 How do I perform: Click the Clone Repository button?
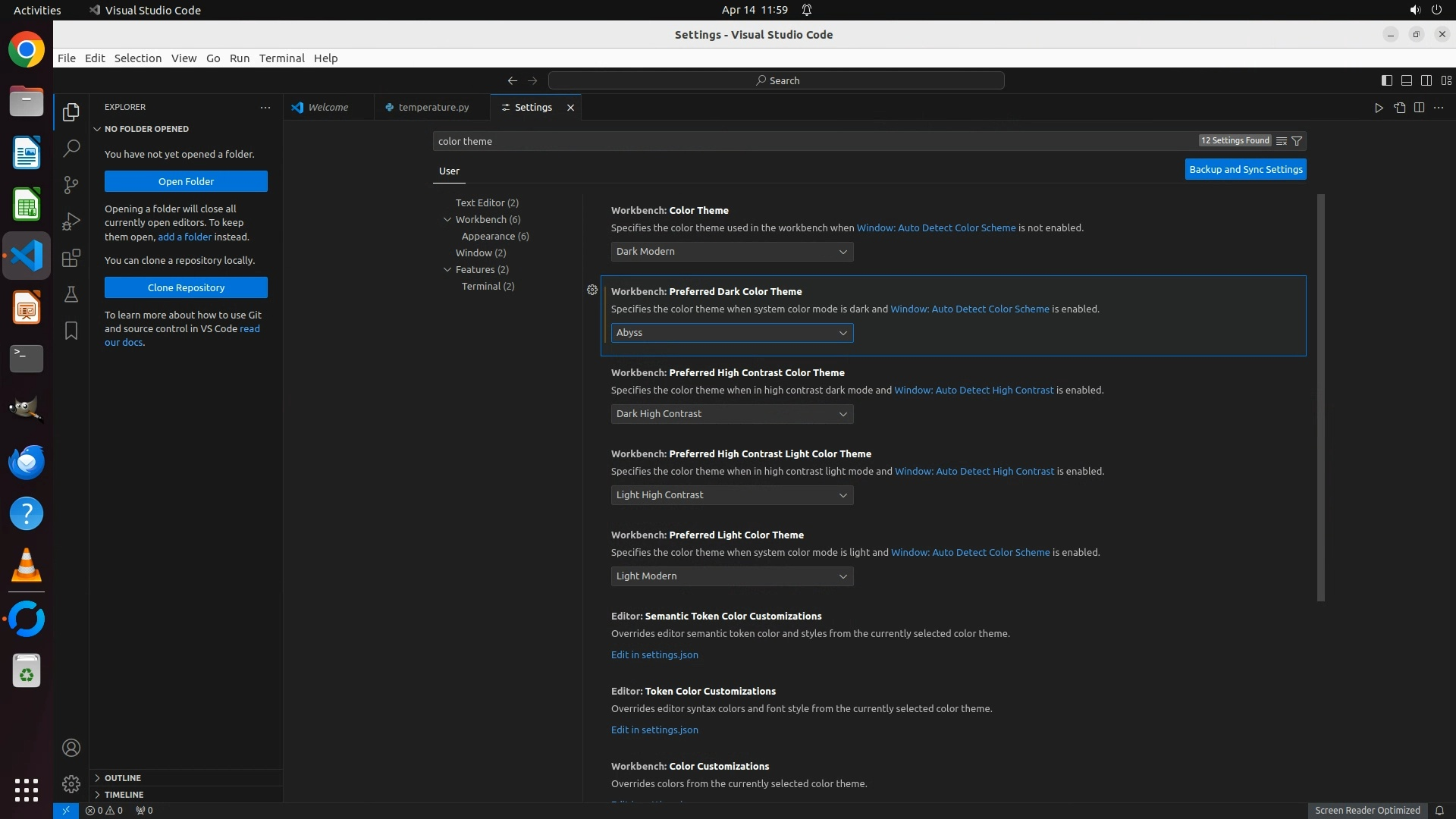(186, 288)
